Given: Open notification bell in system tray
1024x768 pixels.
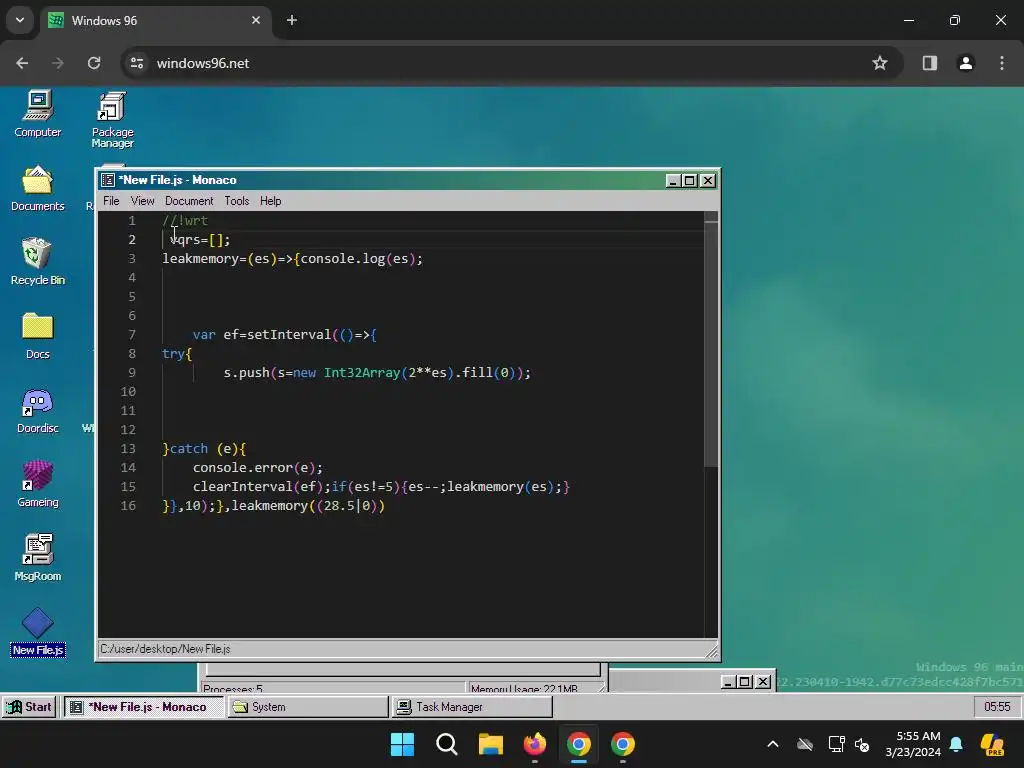Looking at the screenshot, I should pos(956,744).
